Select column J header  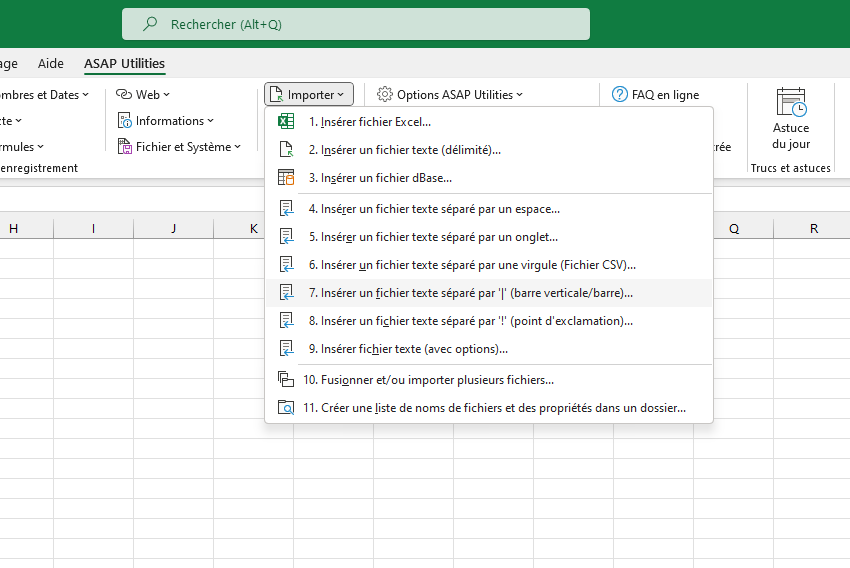tap(173, 229)
